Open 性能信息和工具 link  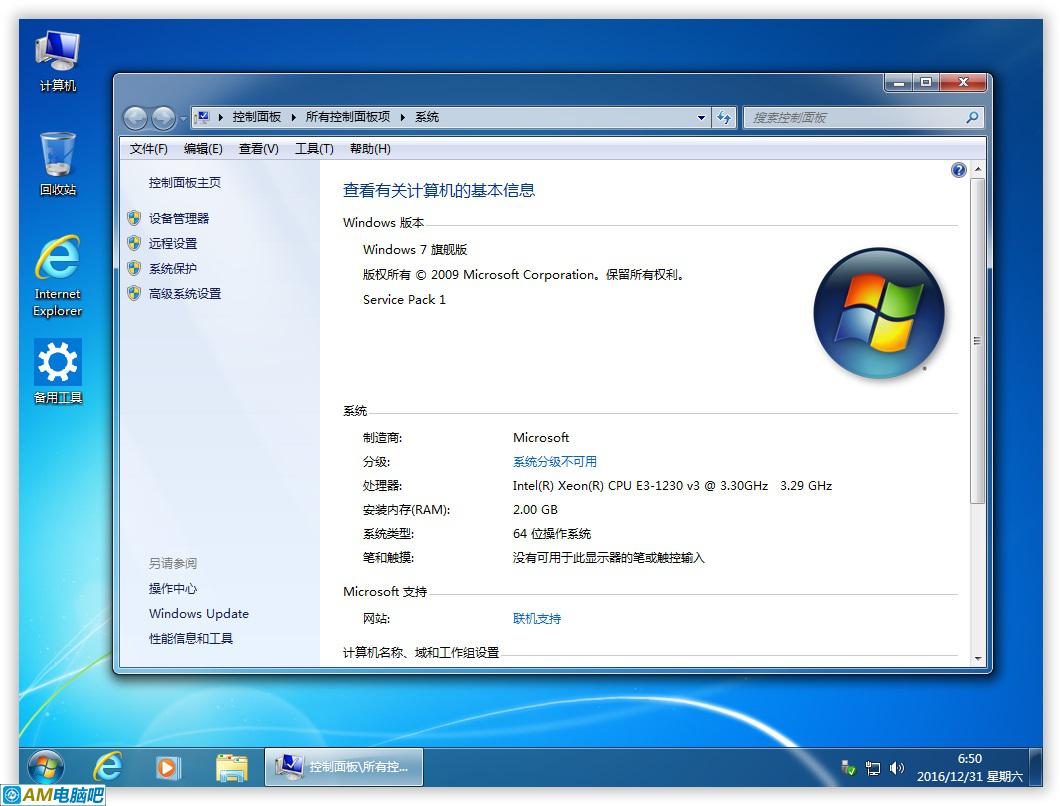tap(191, 638)
